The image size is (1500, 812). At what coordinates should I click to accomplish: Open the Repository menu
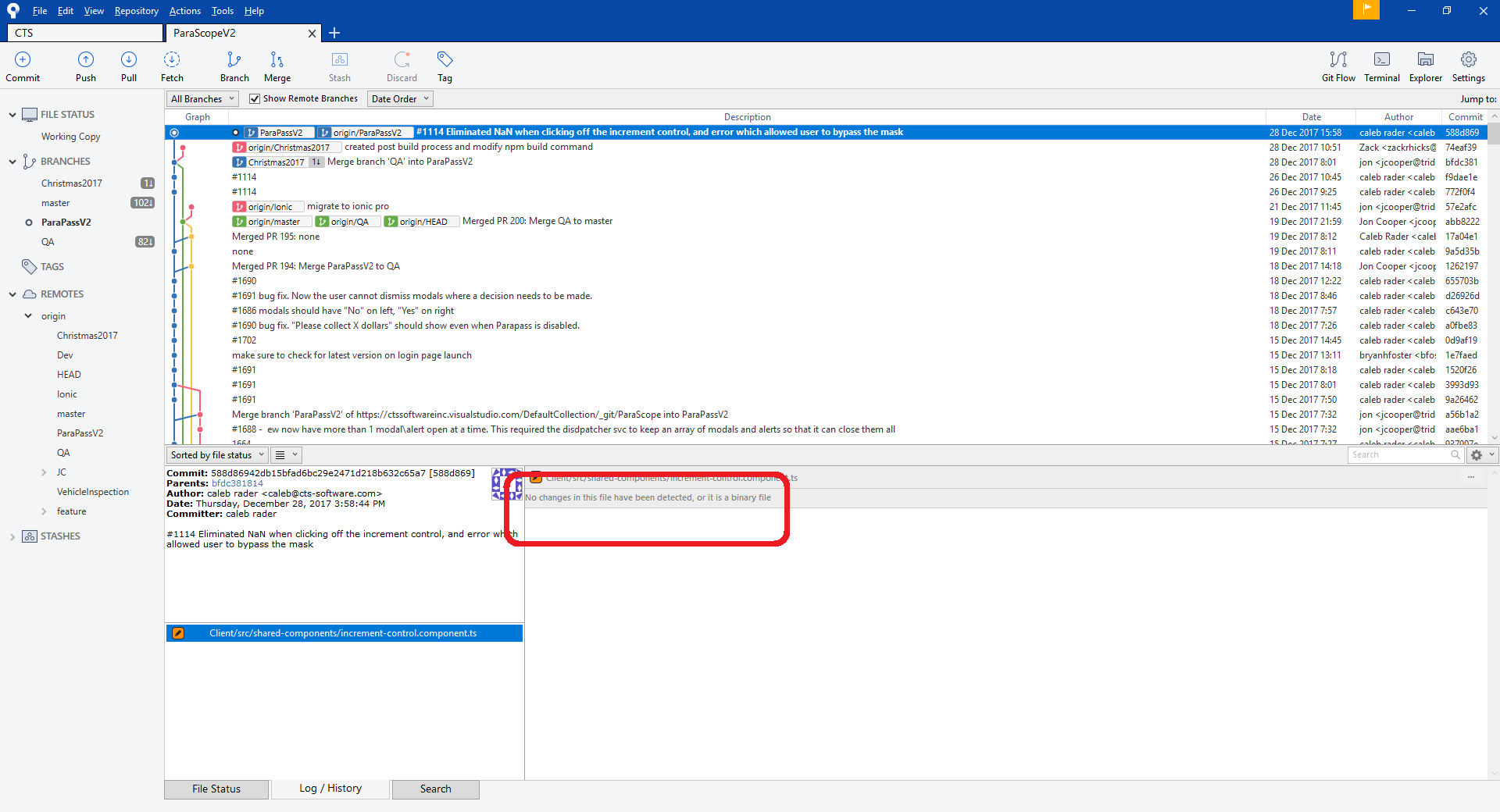pos(136,11)
